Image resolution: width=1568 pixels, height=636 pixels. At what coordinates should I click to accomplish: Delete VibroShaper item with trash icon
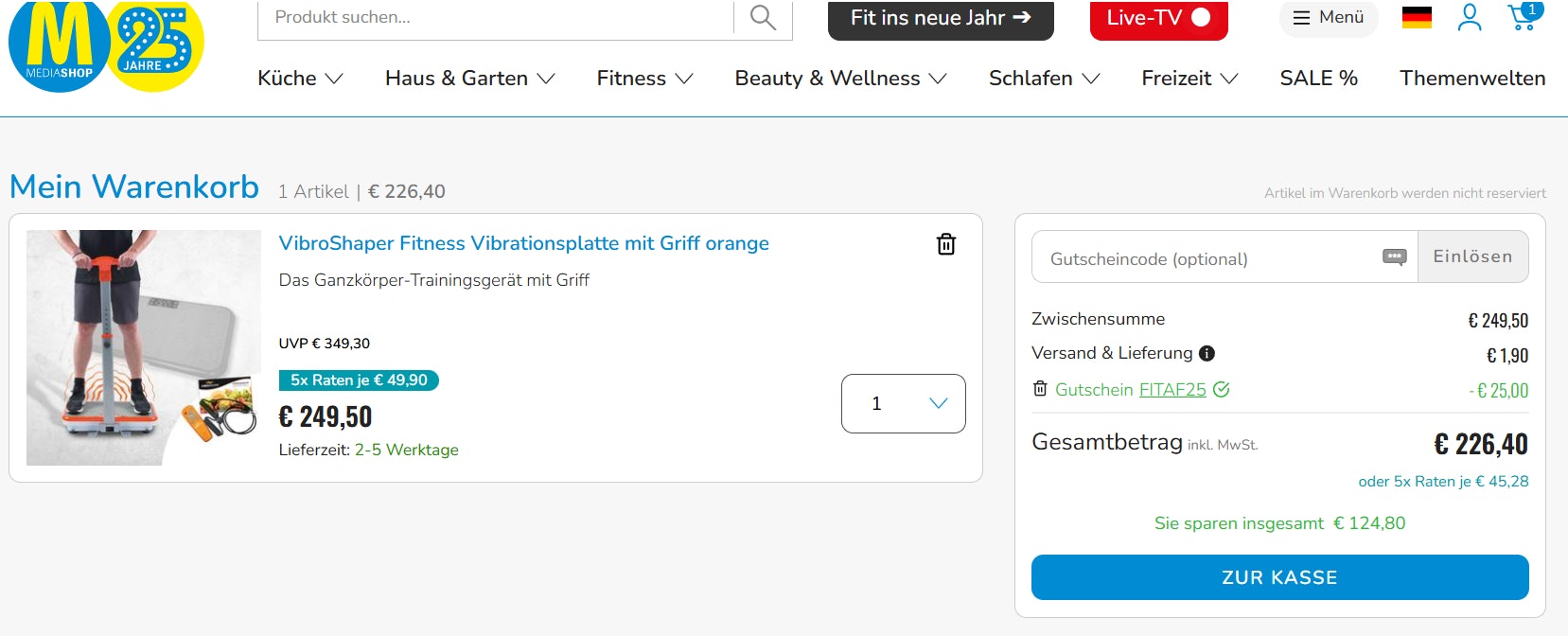946,244
